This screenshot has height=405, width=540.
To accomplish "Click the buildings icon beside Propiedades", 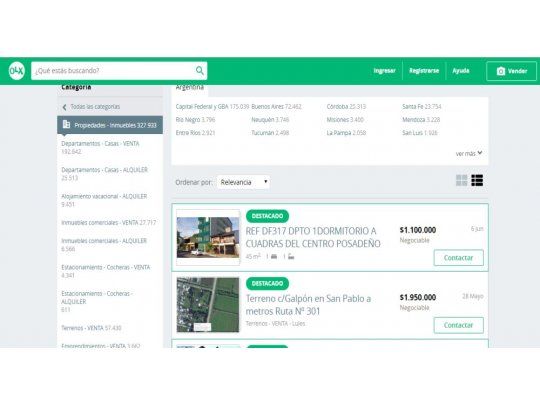I will [x=66, y=124].
